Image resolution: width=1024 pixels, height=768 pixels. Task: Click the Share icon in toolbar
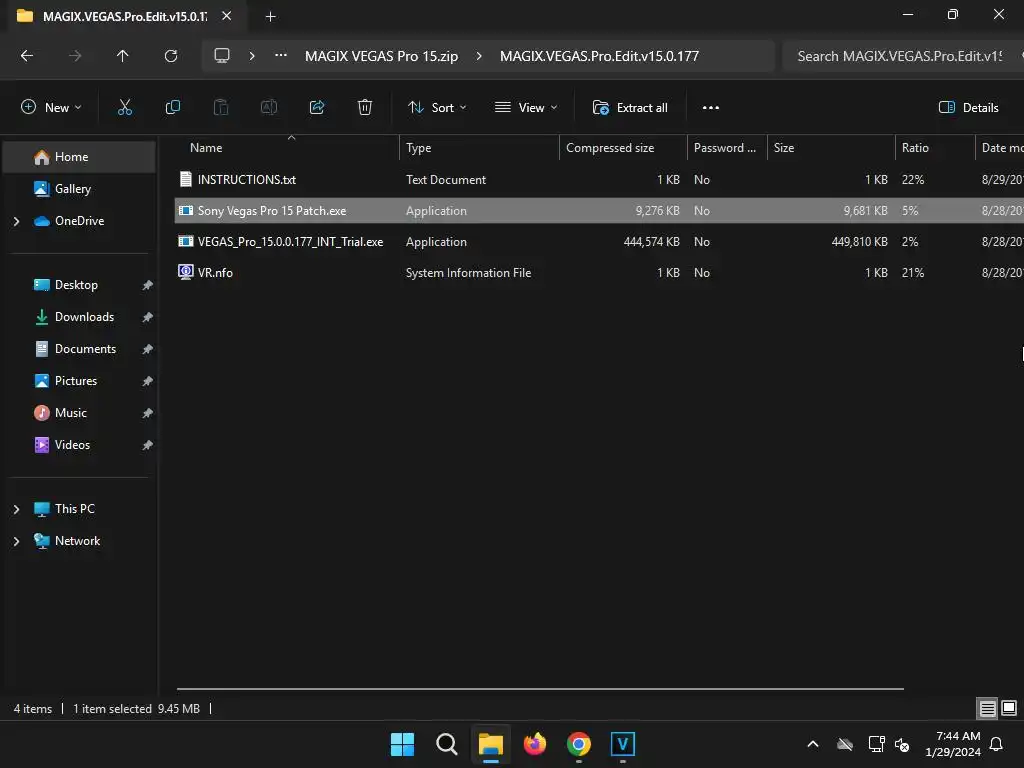tap(317, 108)
